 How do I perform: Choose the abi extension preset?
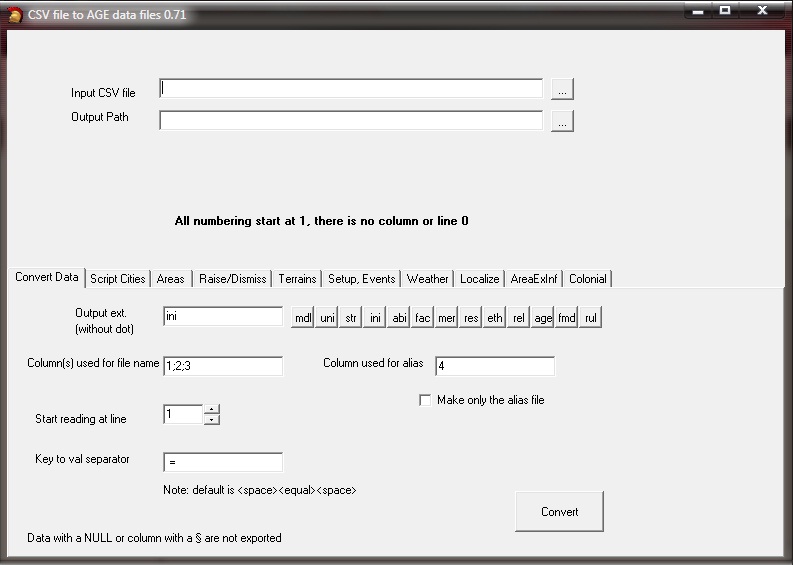(399, 318)
